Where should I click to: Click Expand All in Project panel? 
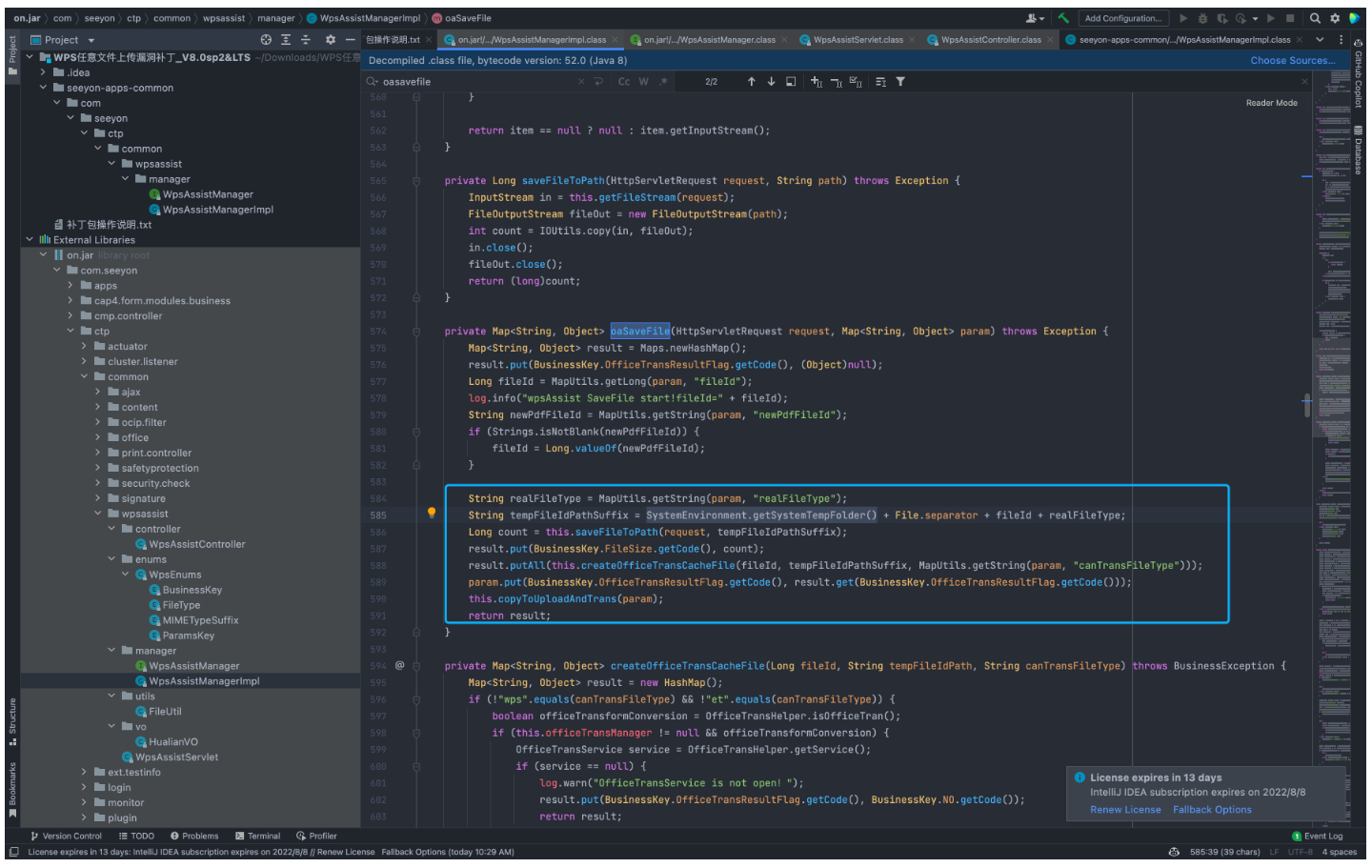[286, 40]
